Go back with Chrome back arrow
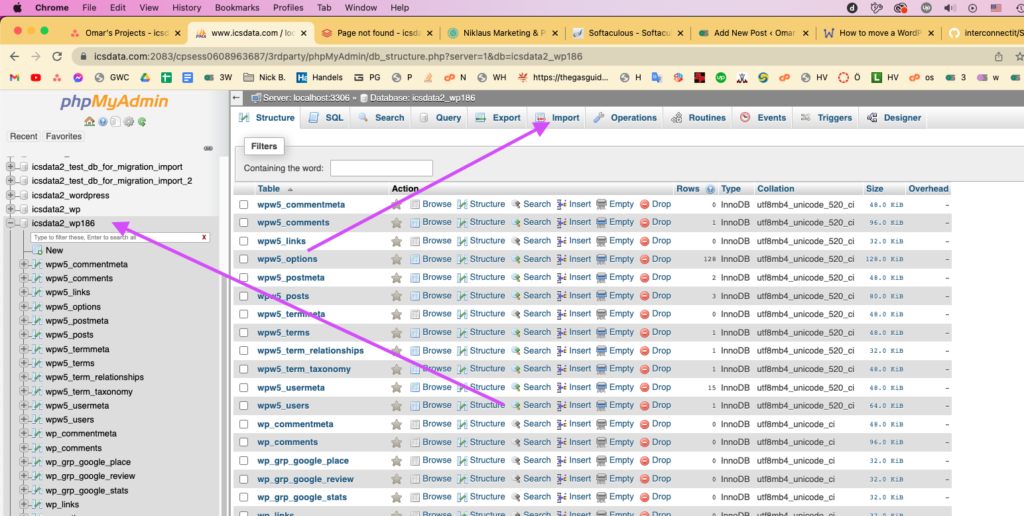Image resolution: width=1024 pixels, height=516 pixels. click(x=15, y=57)
